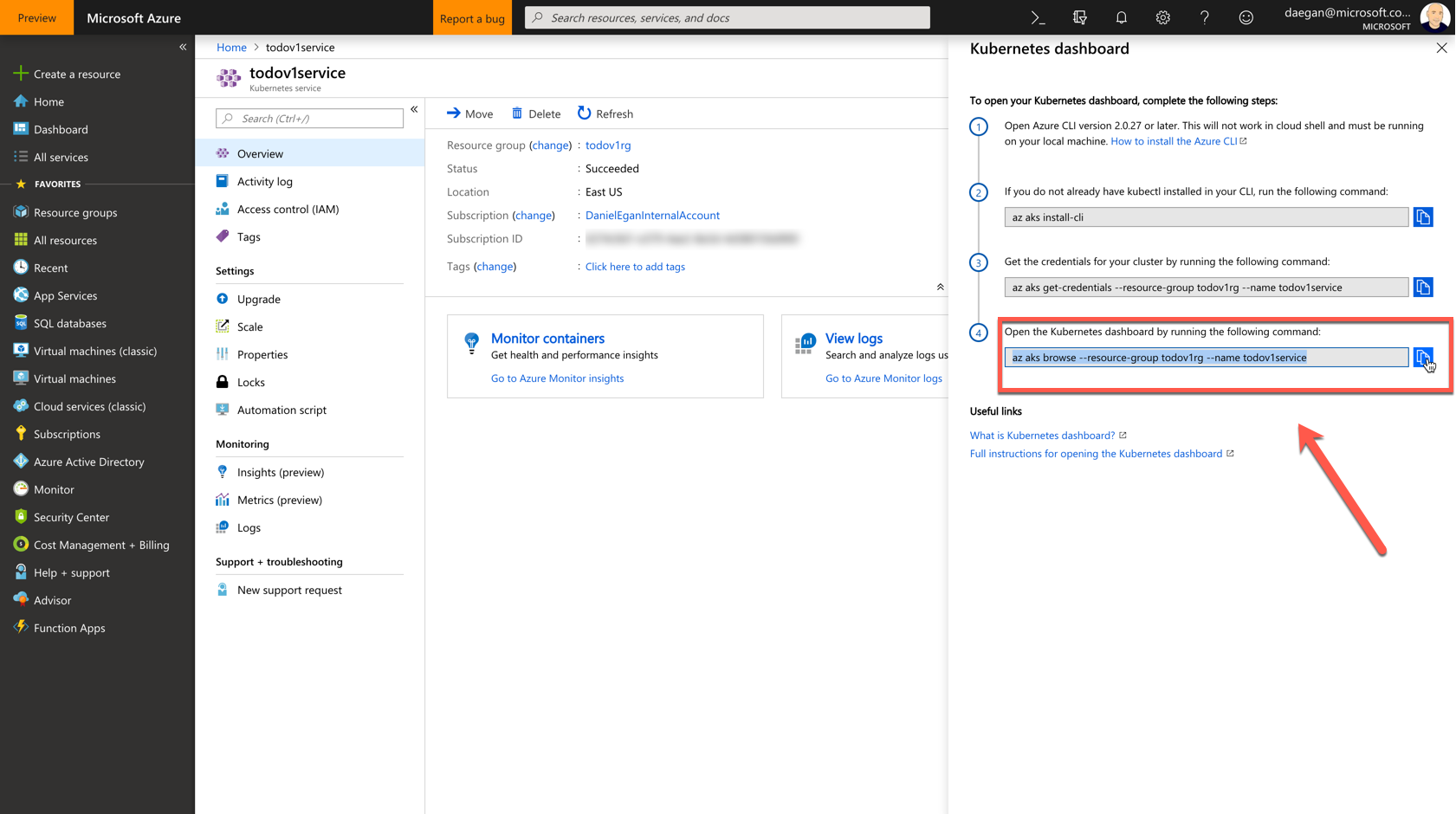Screen dimensions: 1456x814
Task: Open Virtual machines (classic)
Action: point(97,351)
